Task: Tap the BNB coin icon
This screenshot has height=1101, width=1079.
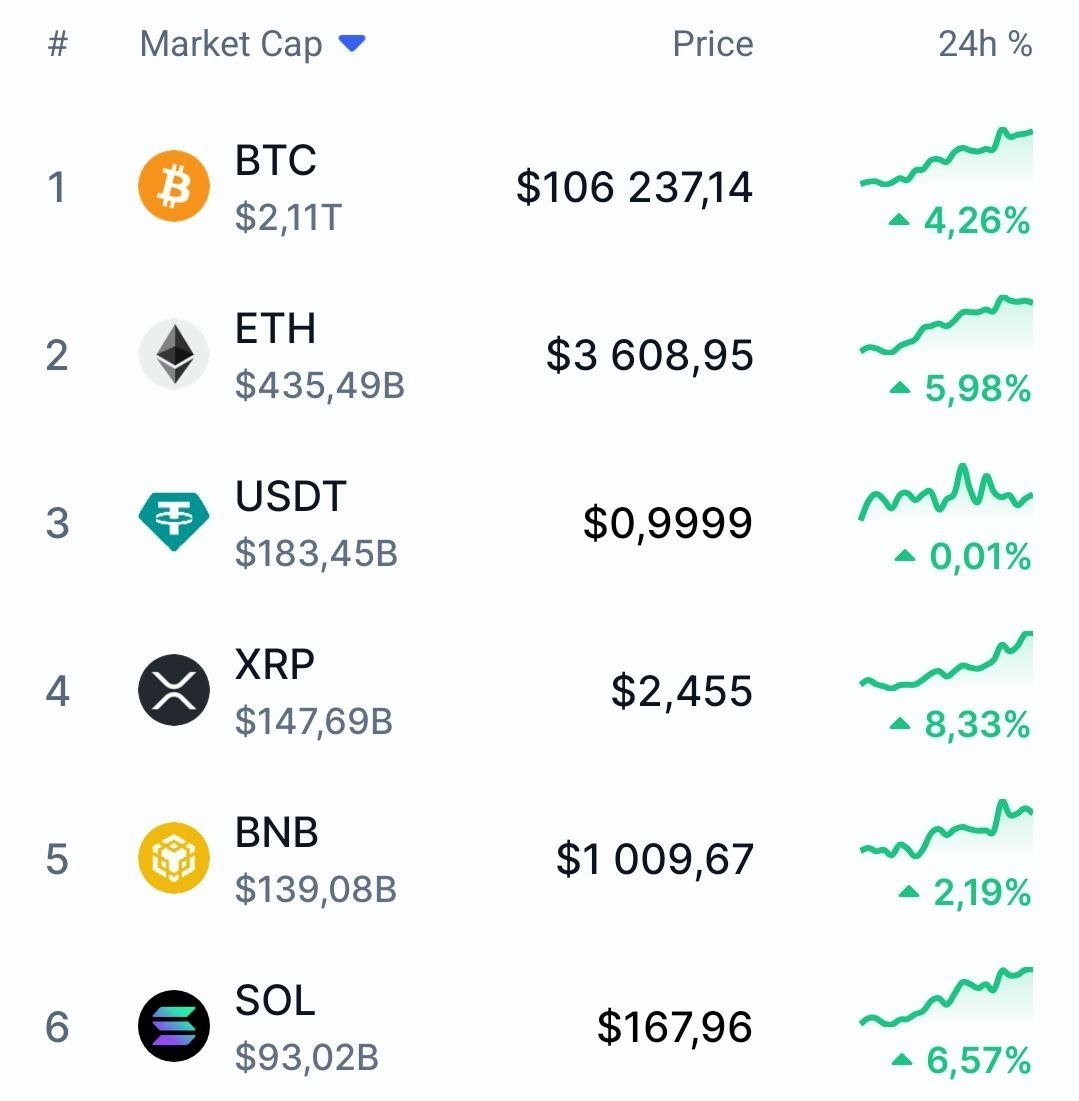Action: 174,858
